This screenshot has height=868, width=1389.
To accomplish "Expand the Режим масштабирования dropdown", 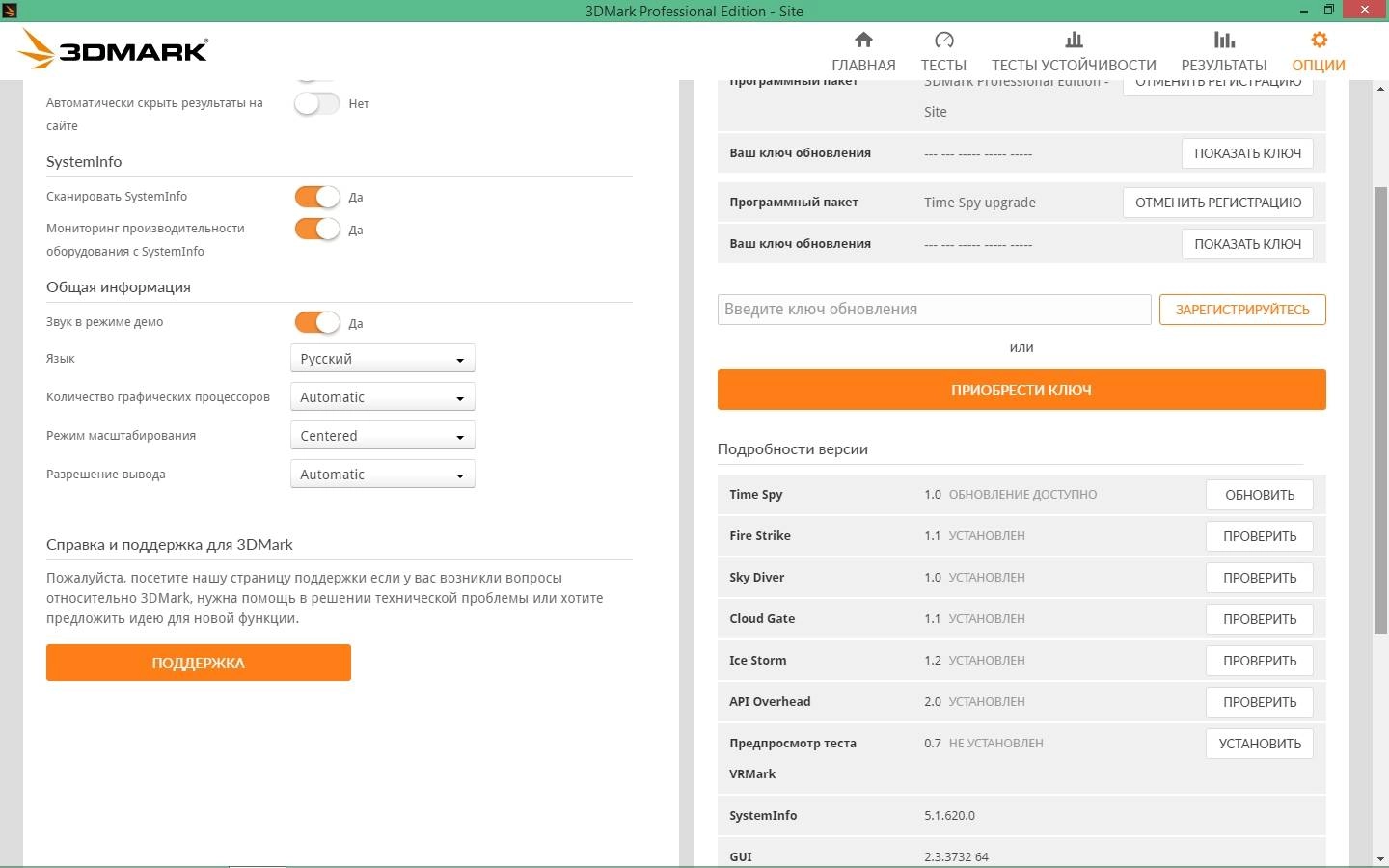I will (383, 436).
